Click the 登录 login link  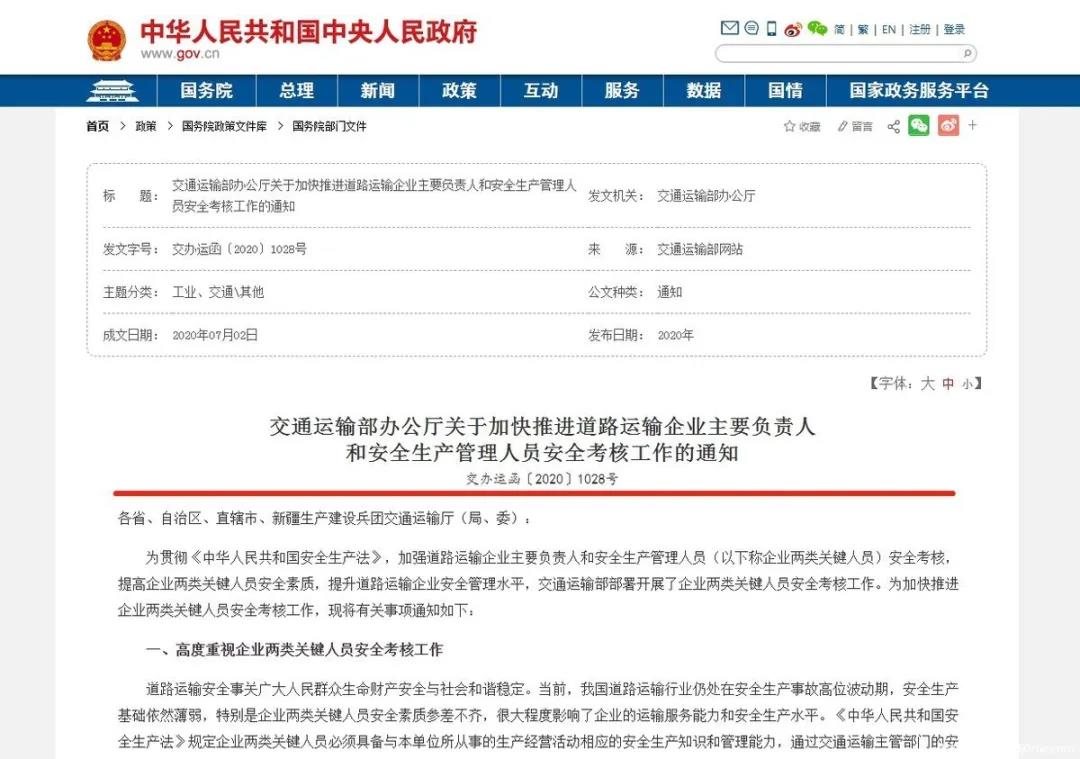coord(954,30)
